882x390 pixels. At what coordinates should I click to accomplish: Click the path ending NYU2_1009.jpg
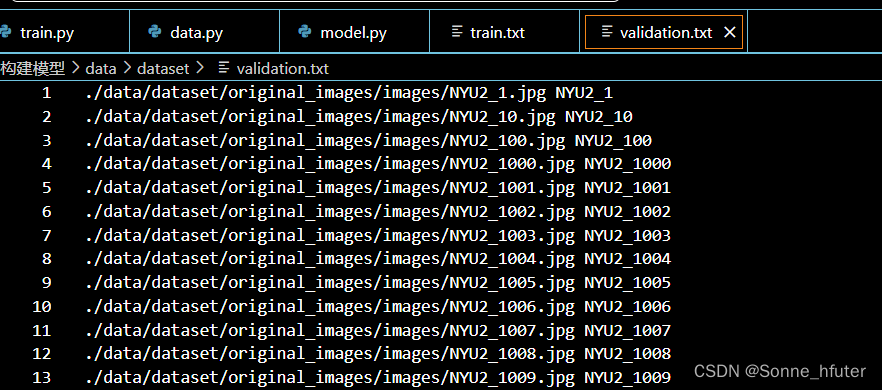pyautogui.click(x=330, y=378)
